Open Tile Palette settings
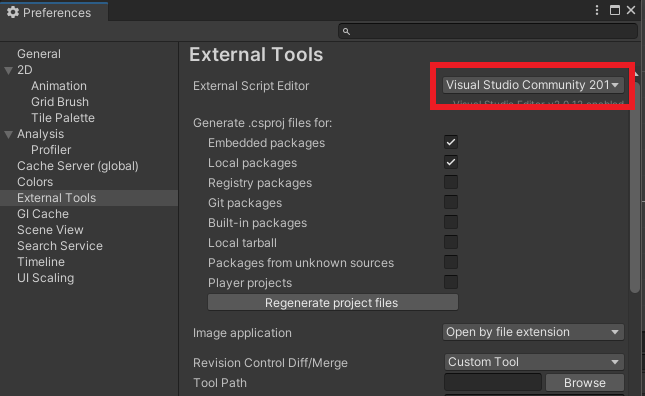 63,118
